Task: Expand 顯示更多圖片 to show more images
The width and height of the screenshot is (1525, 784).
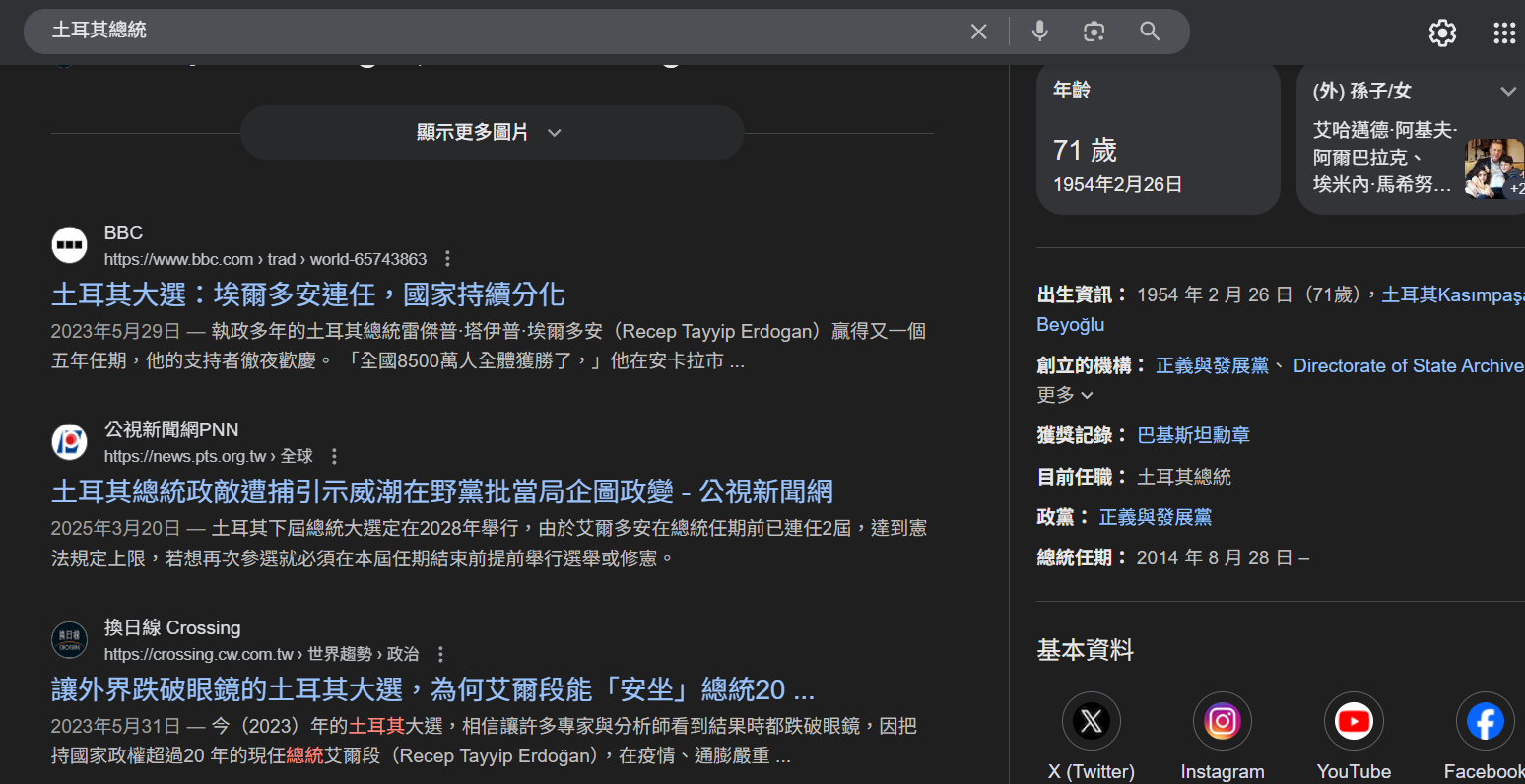Action: click(x=493, y=133)
